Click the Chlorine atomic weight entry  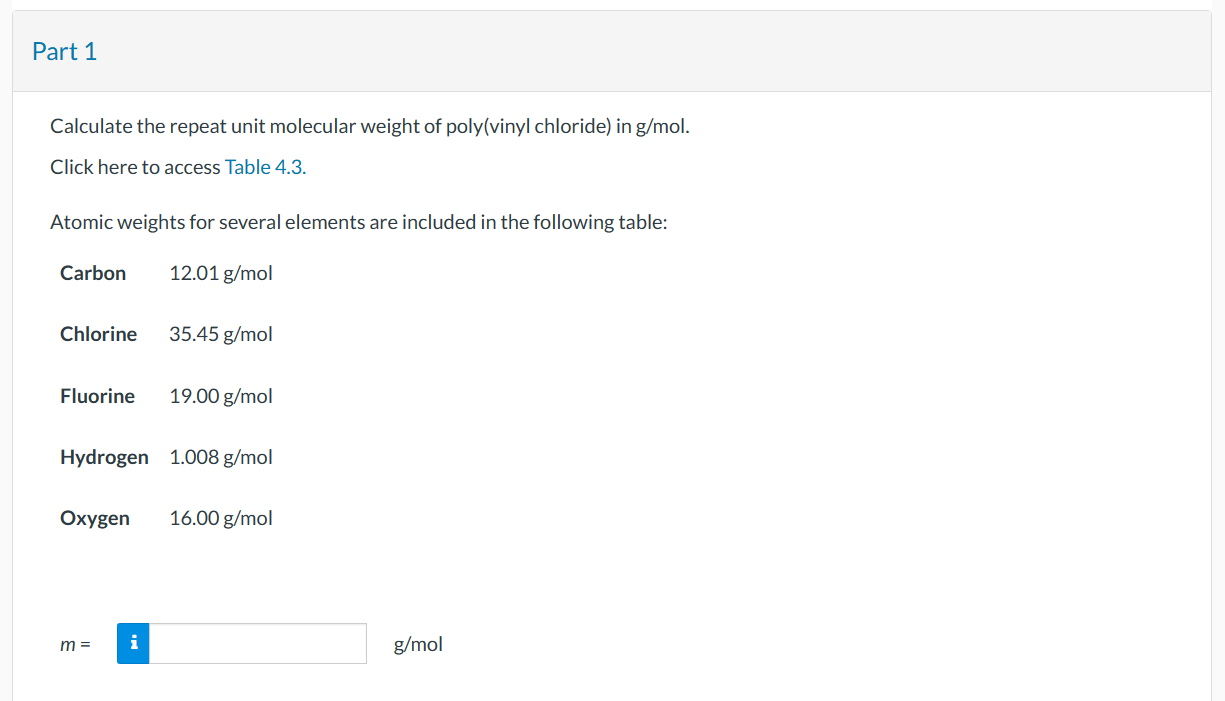(221, 333)
